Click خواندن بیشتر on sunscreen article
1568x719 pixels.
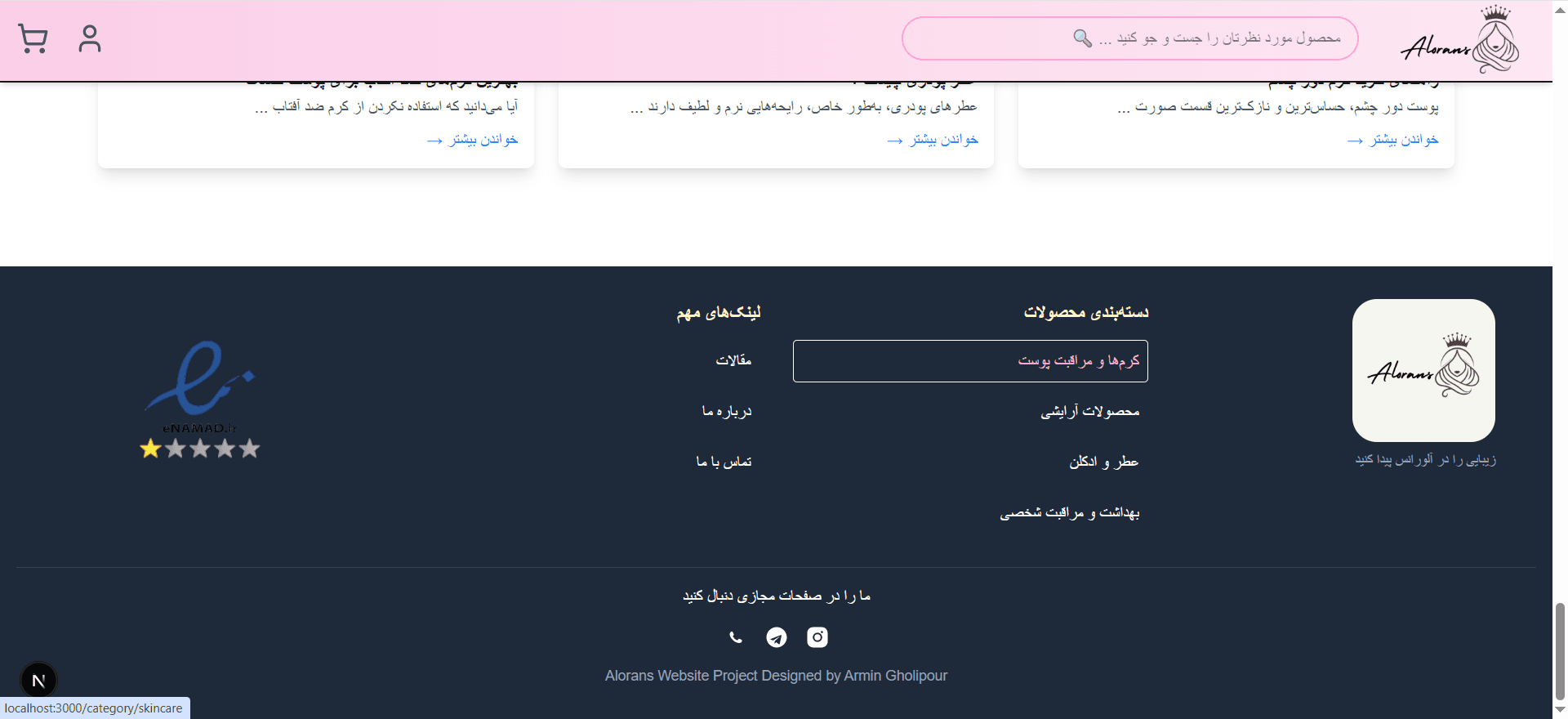point(472,141)
